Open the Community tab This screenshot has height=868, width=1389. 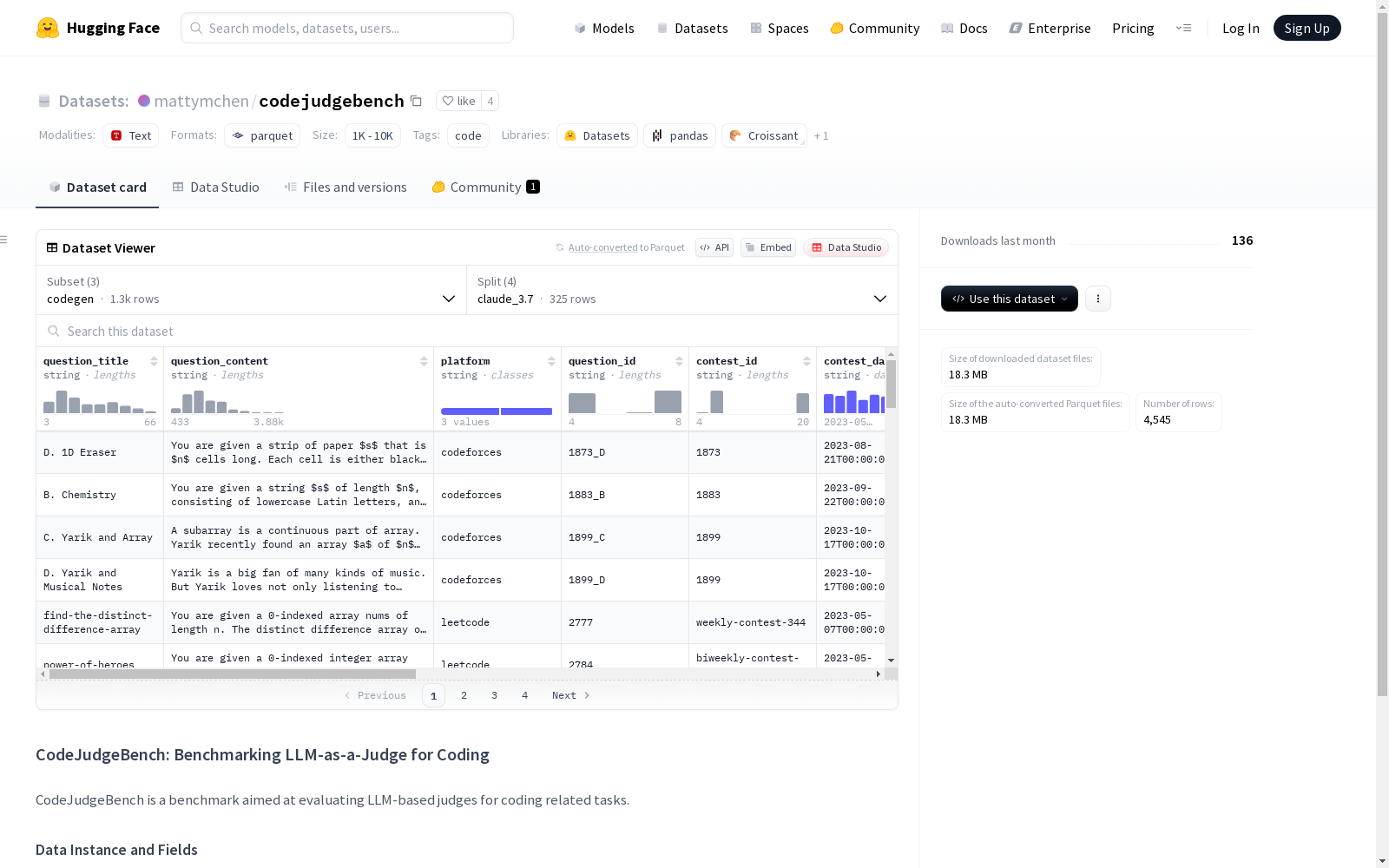[486, 187]
